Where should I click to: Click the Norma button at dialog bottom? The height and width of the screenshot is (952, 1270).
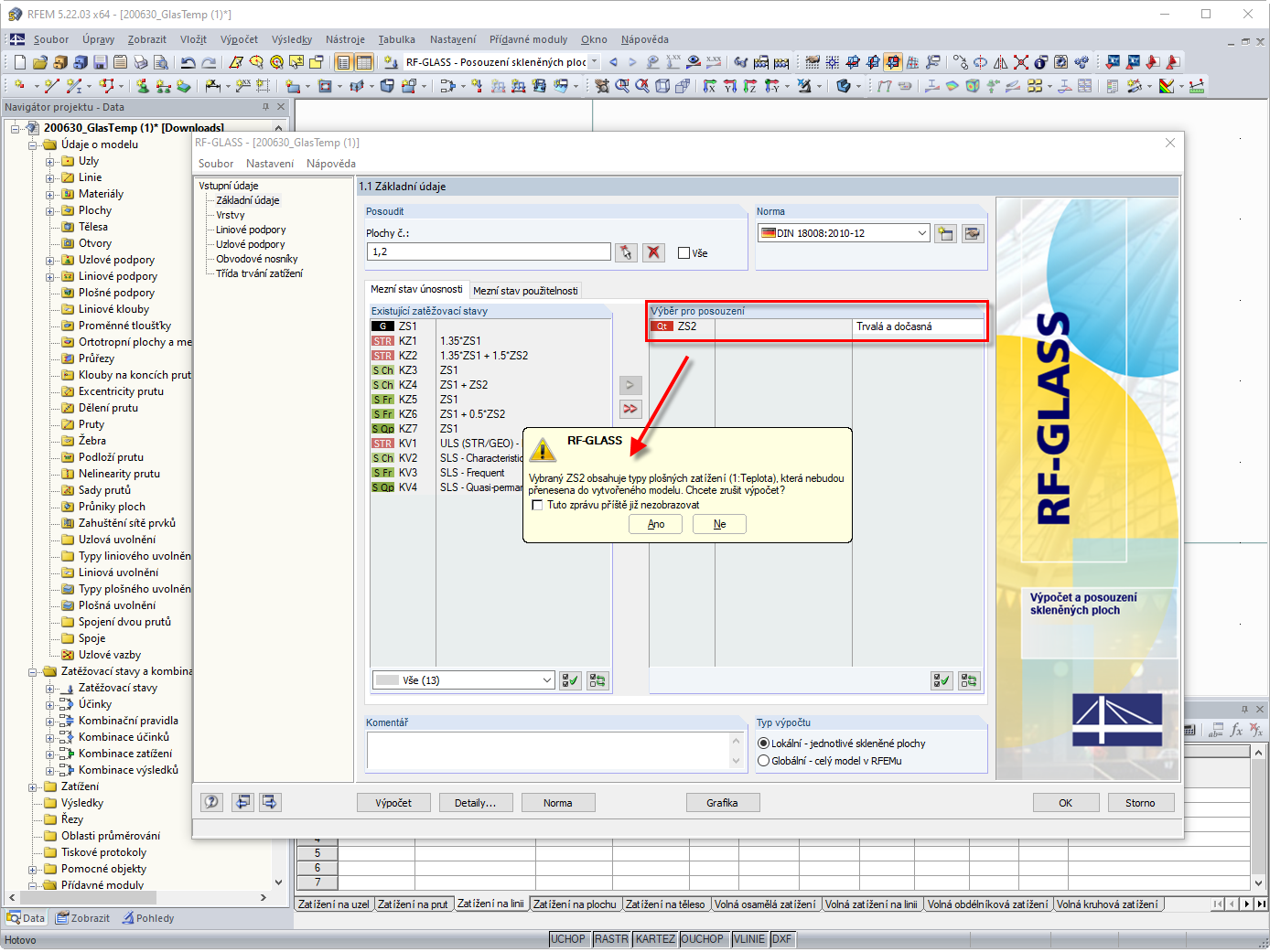(x=558, y=803)
